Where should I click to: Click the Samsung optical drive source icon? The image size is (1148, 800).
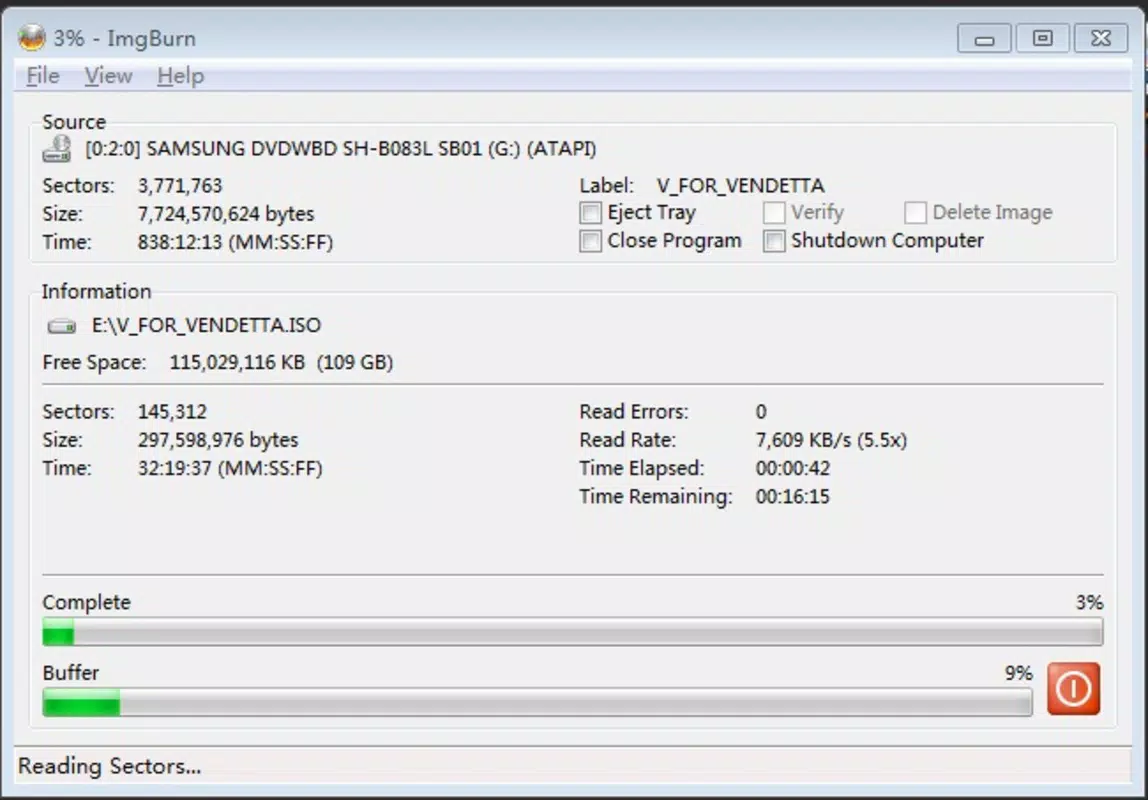[57, 149]
